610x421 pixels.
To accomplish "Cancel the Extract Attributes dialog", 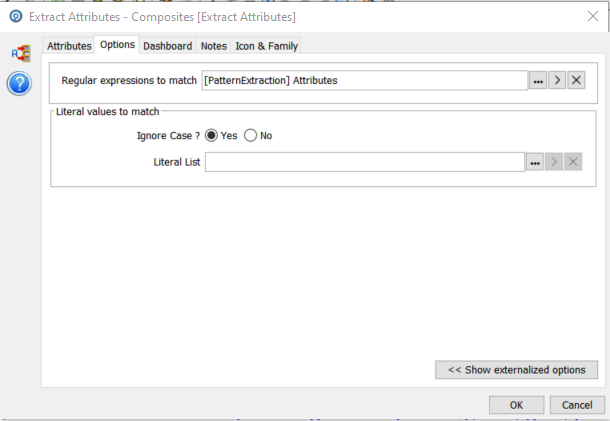I will pyautogui.click(x=577, y=405).
